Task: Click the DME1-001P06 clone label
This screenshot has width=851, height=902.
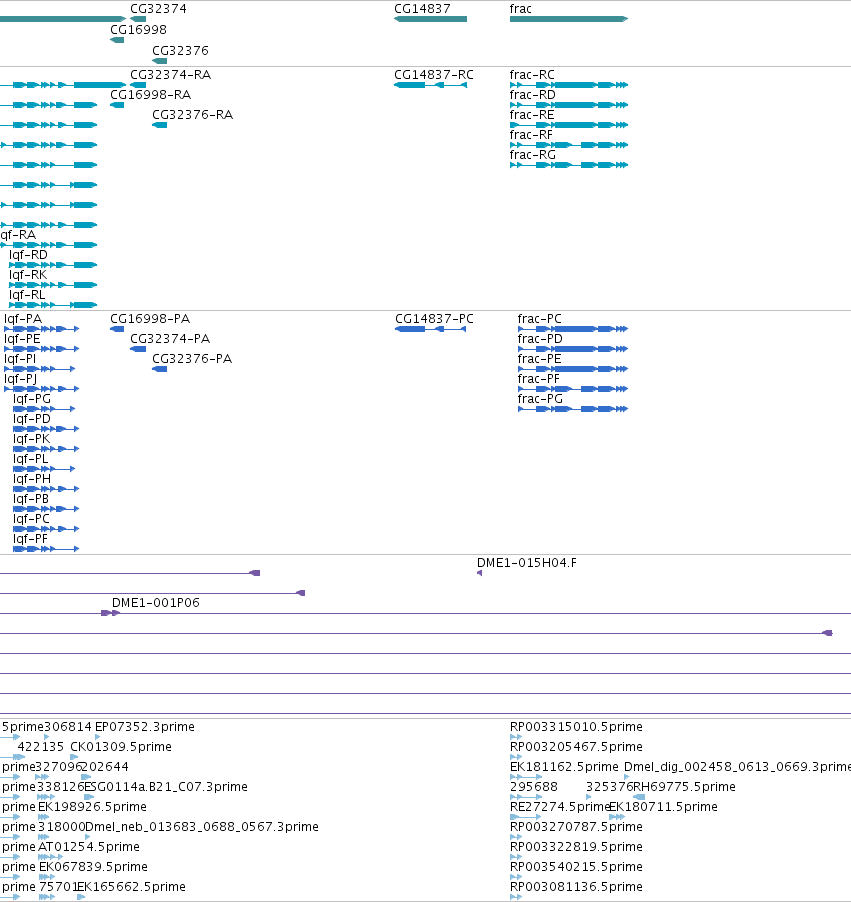Action: click(x=155, y=603)
